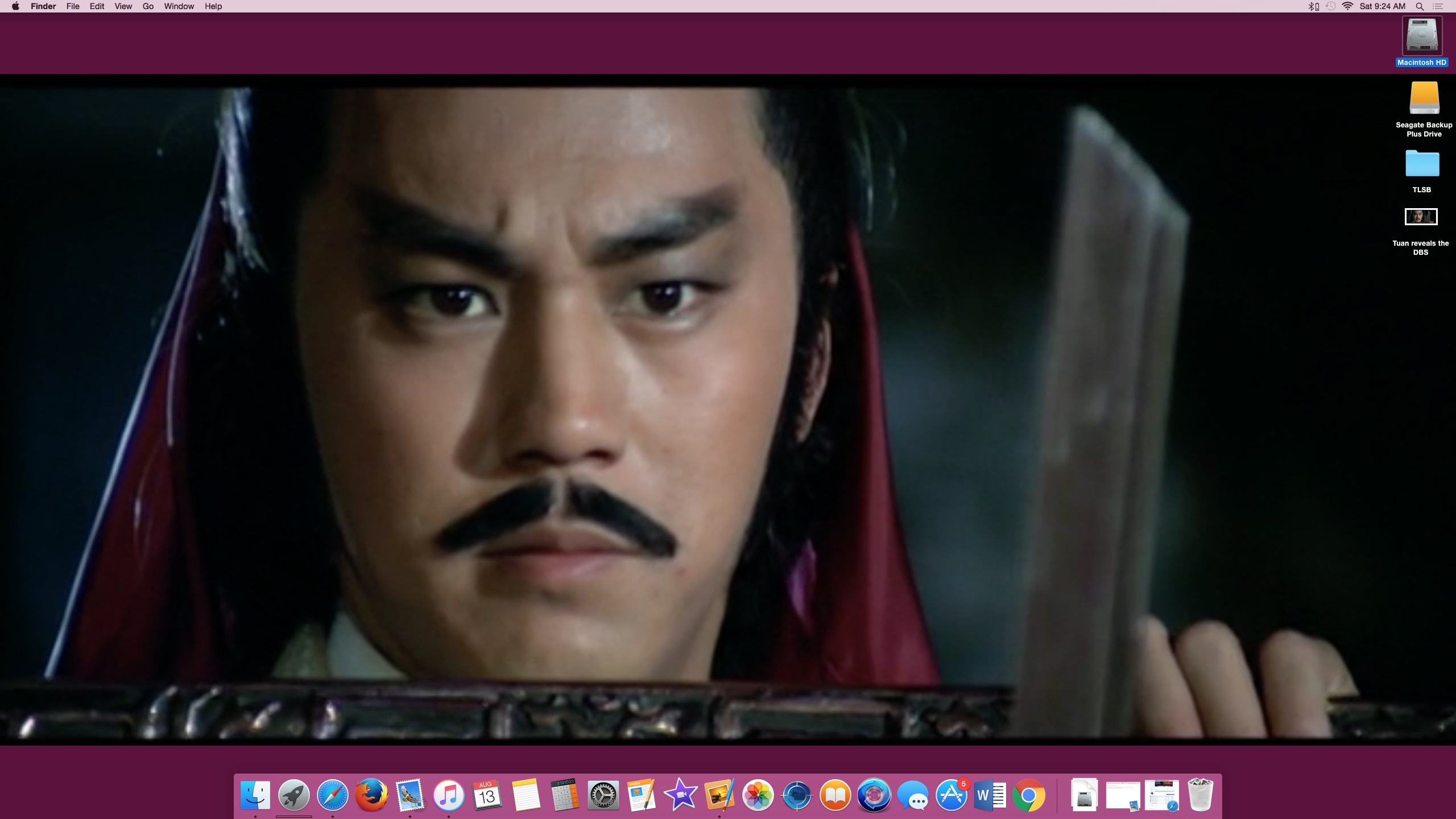Open the File menu
Viewport: 1456px width, 819px height.
[73, 6]
